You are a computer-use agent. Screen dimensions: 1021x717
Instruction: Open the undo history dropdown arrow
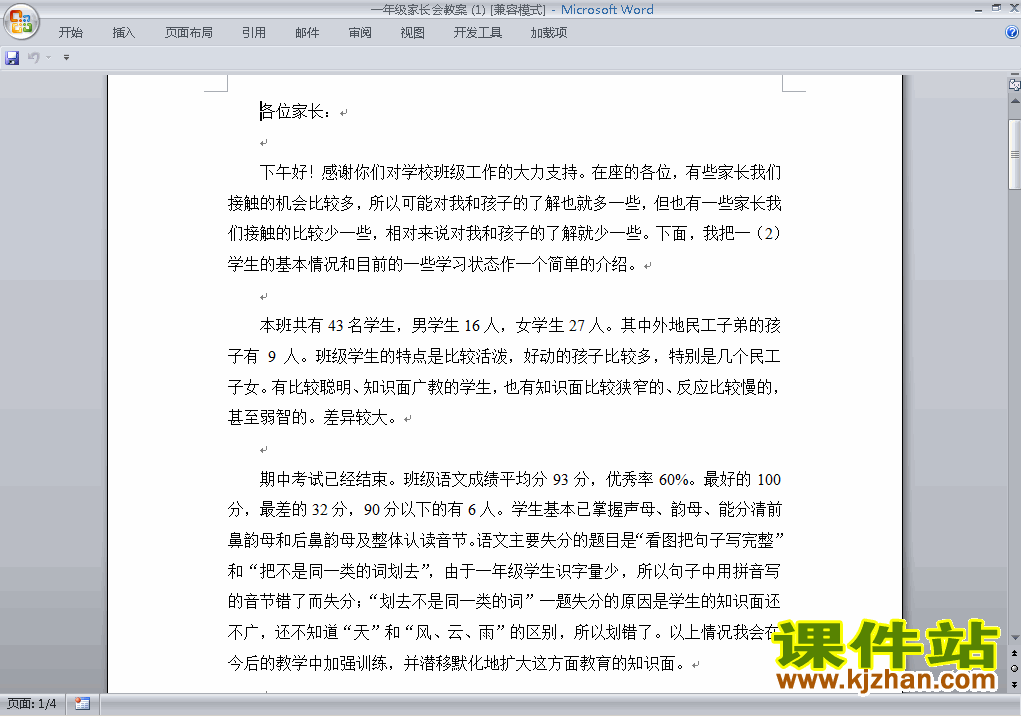[48, 58]
